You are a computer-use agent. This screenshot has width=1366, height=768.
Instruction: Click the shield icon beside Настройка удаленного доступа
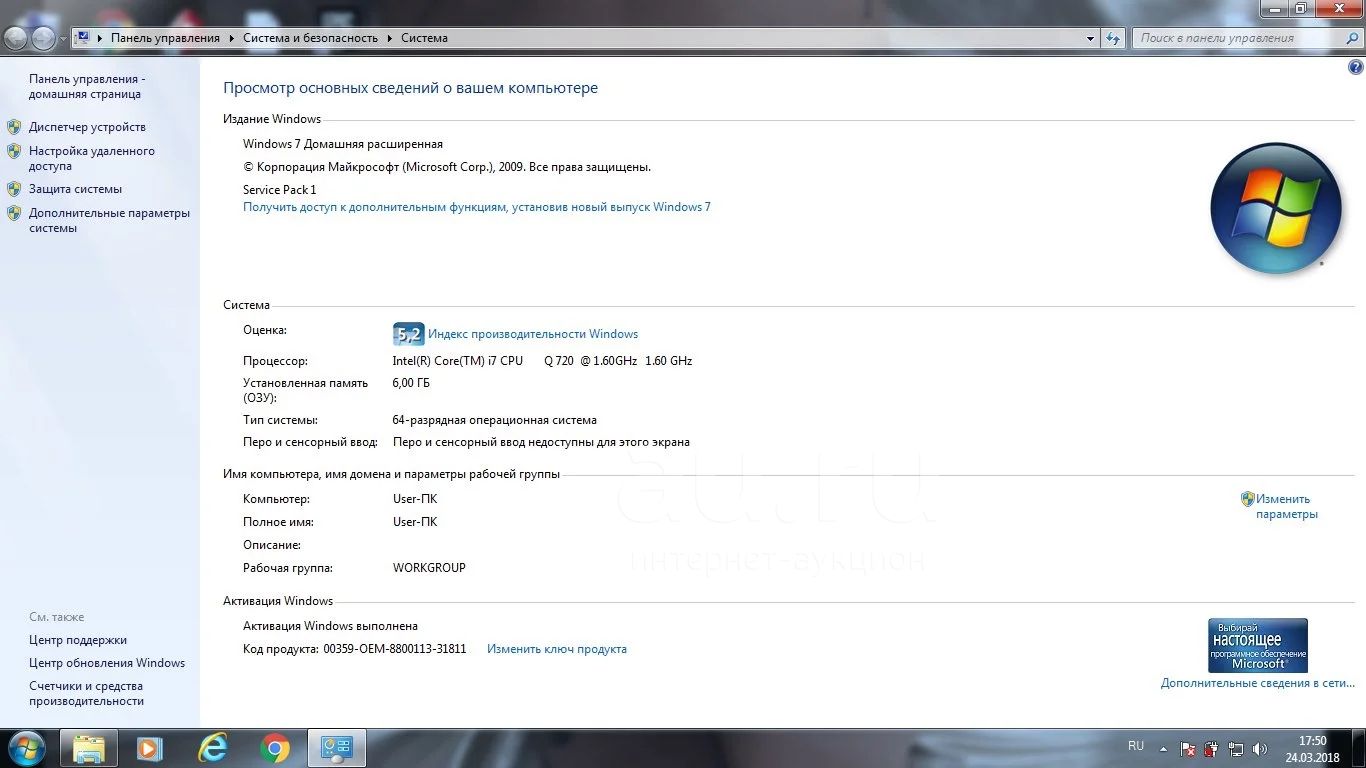(x=14, y=151)
